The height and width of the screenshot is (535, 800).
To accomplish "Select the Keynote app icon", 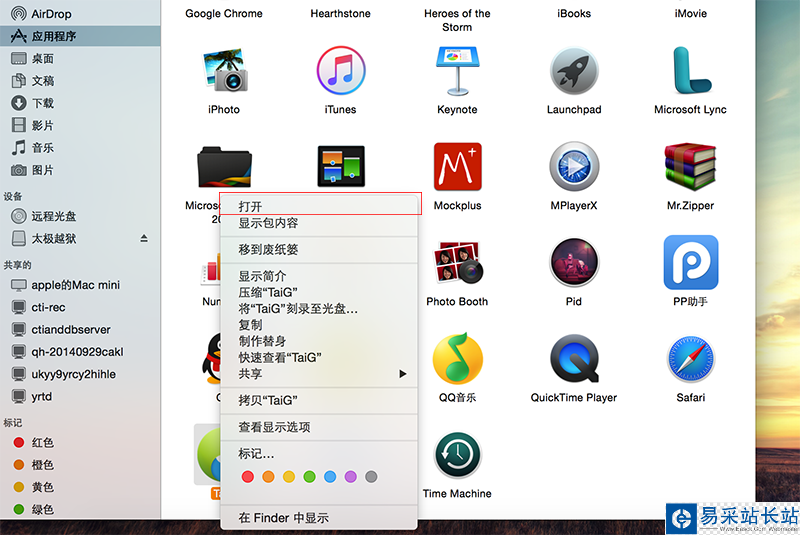I will click(457, 70).
